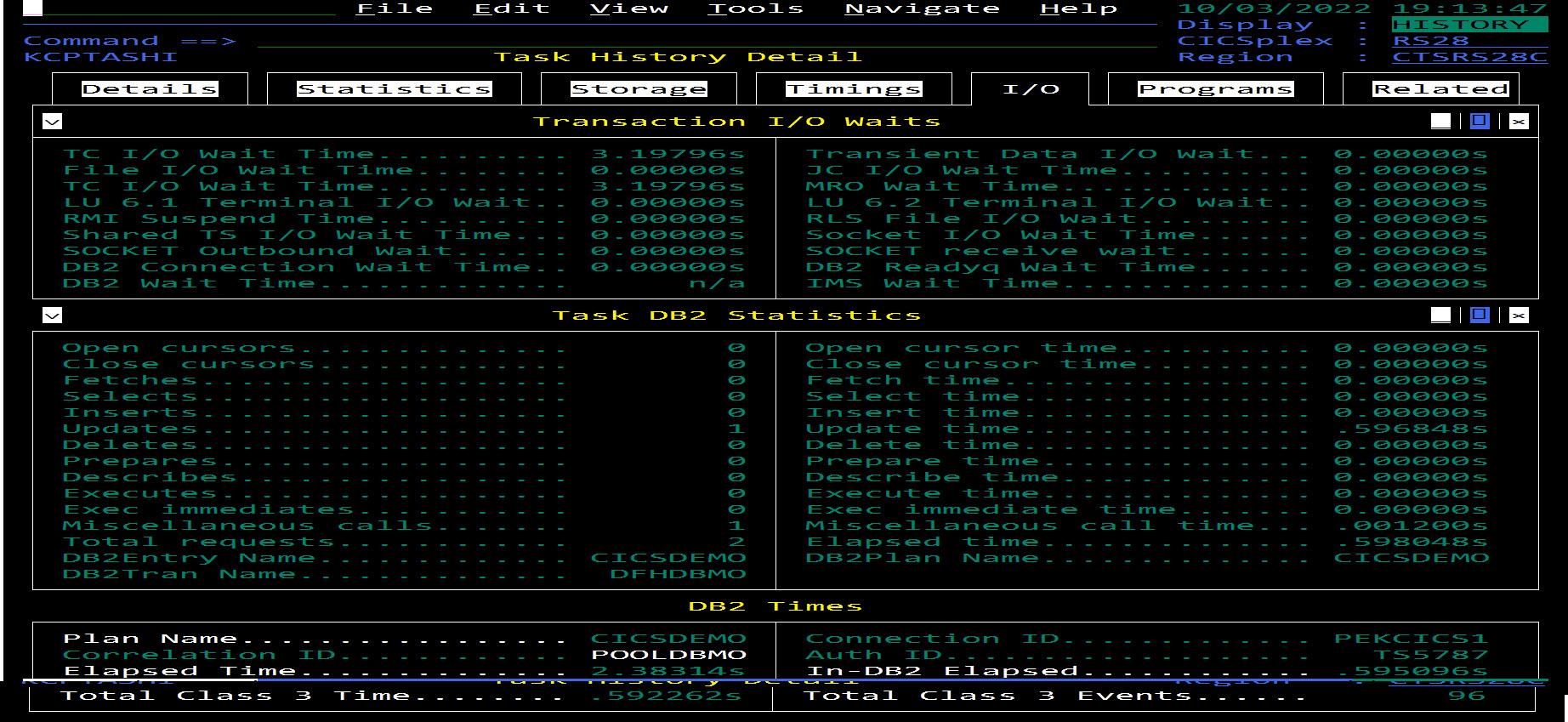The height and width of the screenshot is (722, 1568).
Task: Select the DB2 Times section heading
Action: pos(775,606)
